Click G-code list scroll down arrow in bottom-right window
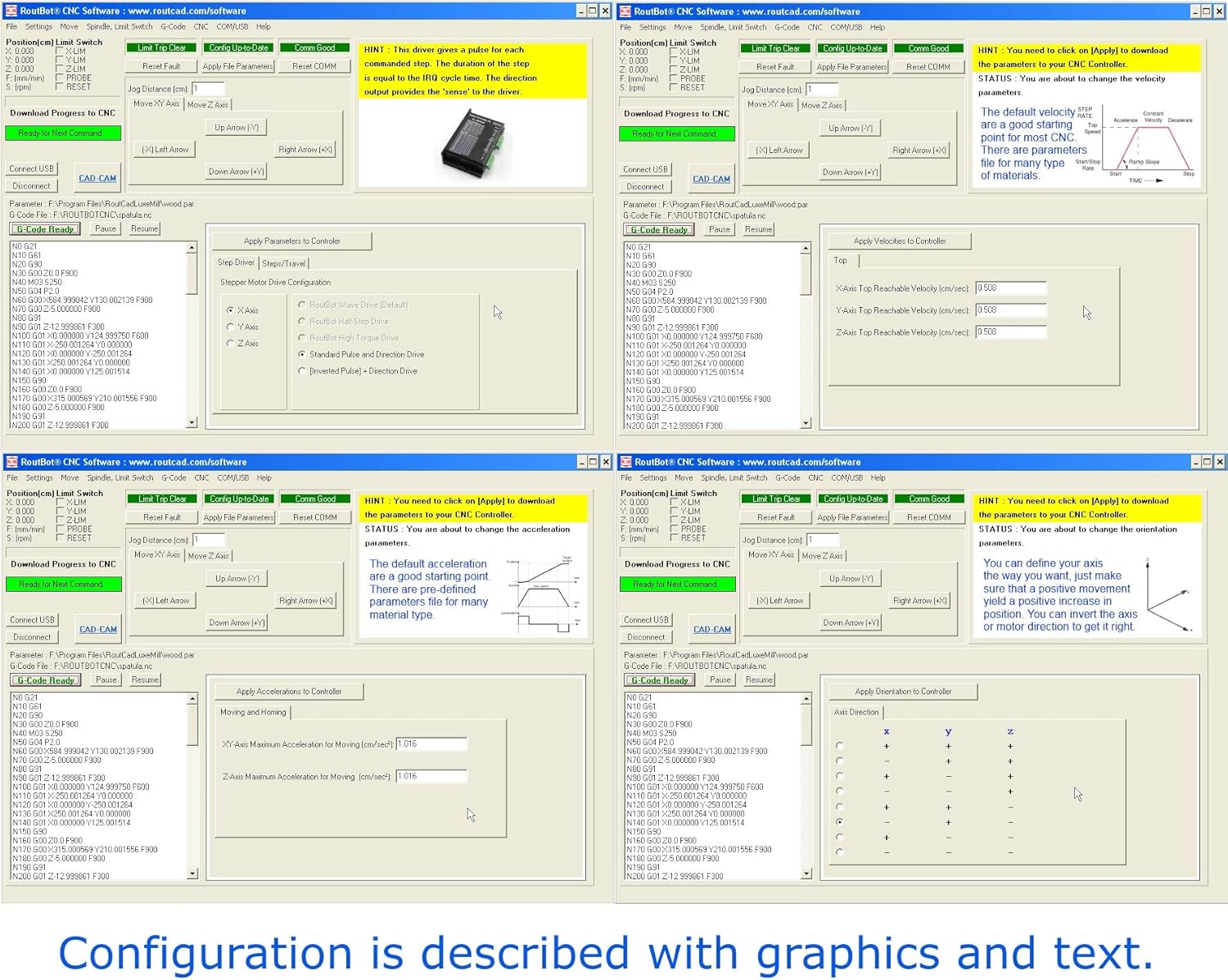 (806, 874)
